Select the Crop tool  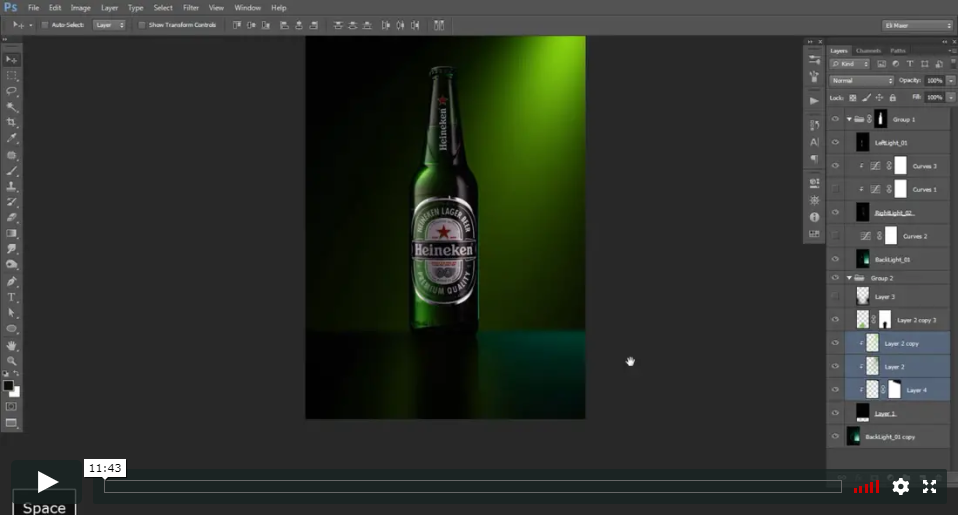(x=12, y=123)
